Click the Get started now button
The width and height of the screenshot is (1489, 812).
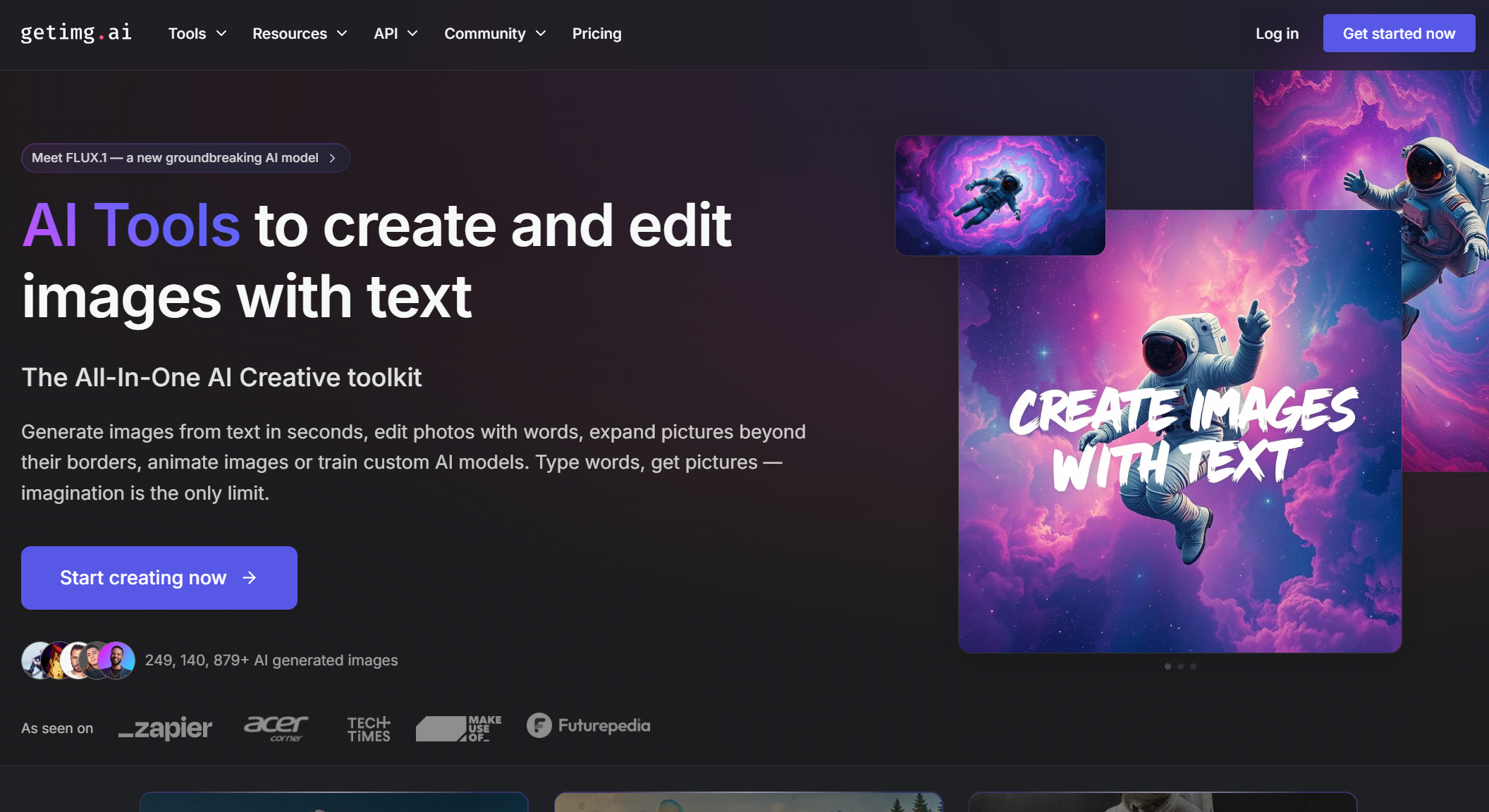coord(1399,33)
